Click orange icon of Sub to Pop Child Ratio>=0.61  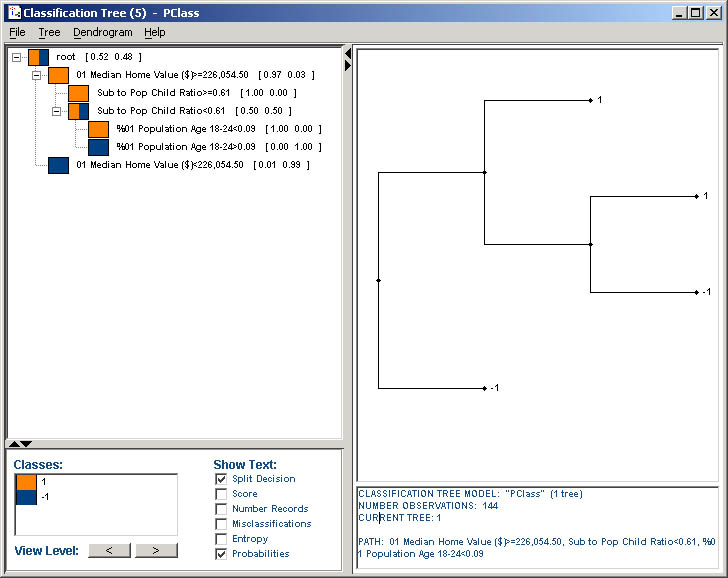pyautogui.click(x=78, y=93)
